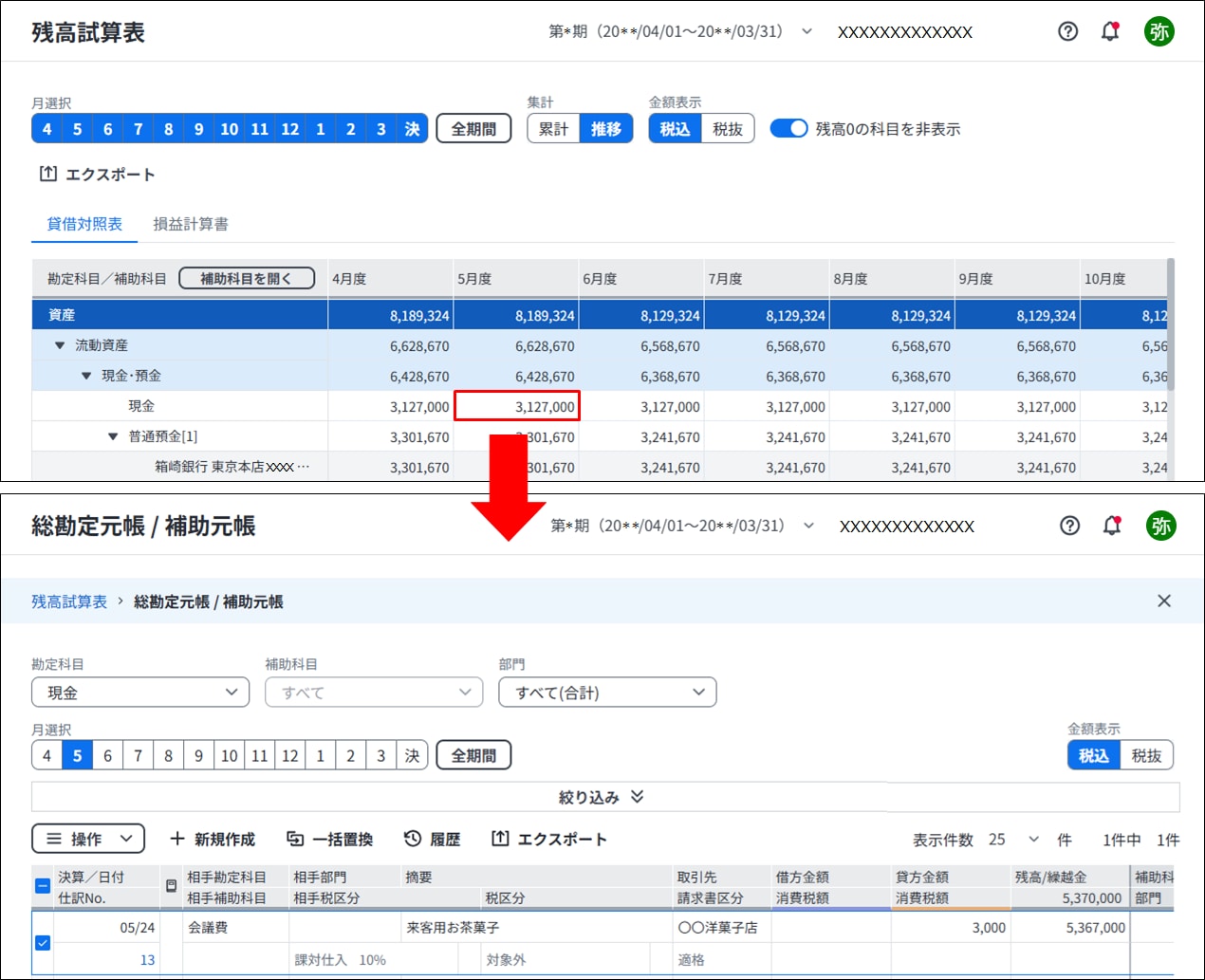Switch to 損益計算書 tab
Viewport: 1205px width, 980px height.
coord(191,224)
